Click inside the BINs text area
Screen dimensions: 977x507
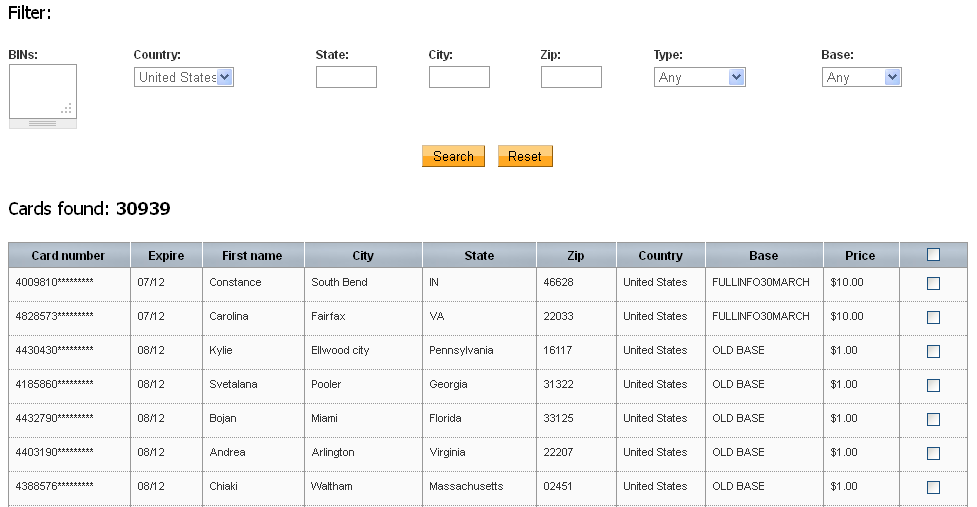pyautogui.click(x=43, y=92)
